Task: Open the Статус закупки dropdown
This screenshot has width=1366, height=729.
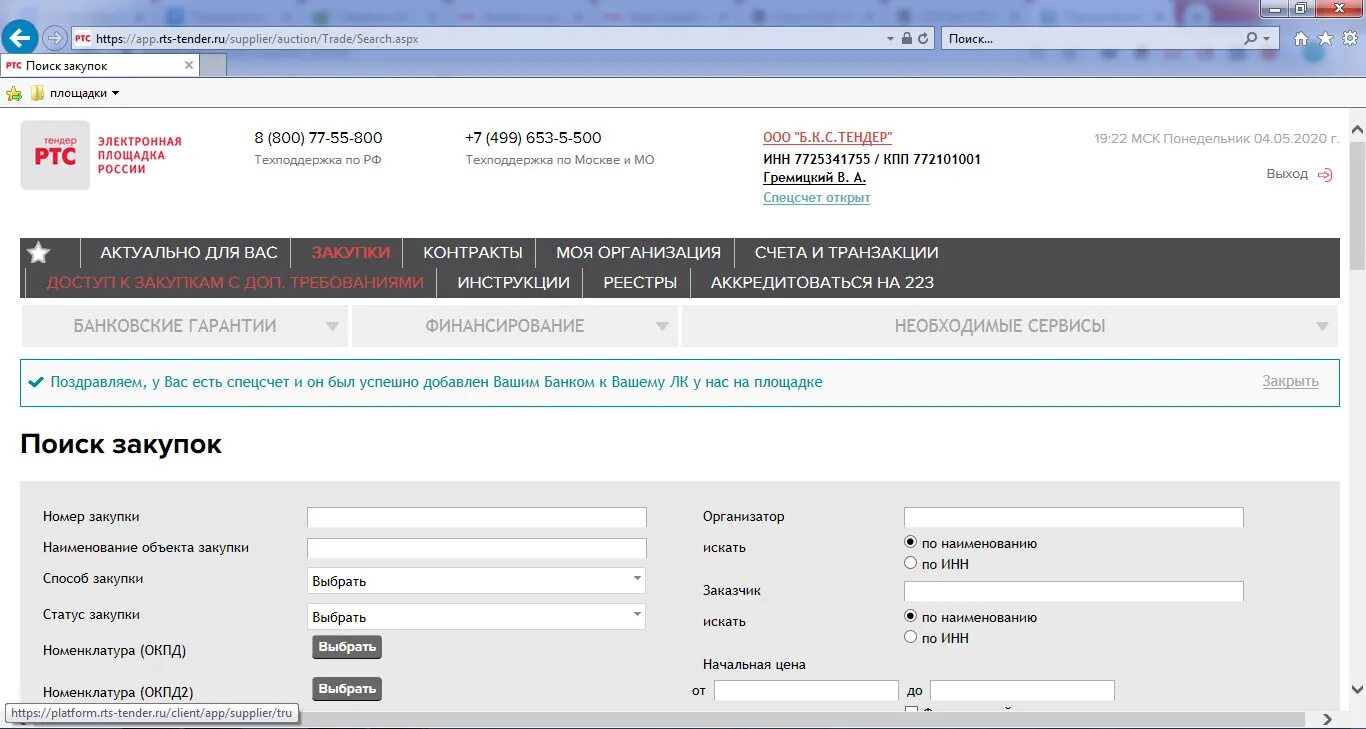Action: 476,616
